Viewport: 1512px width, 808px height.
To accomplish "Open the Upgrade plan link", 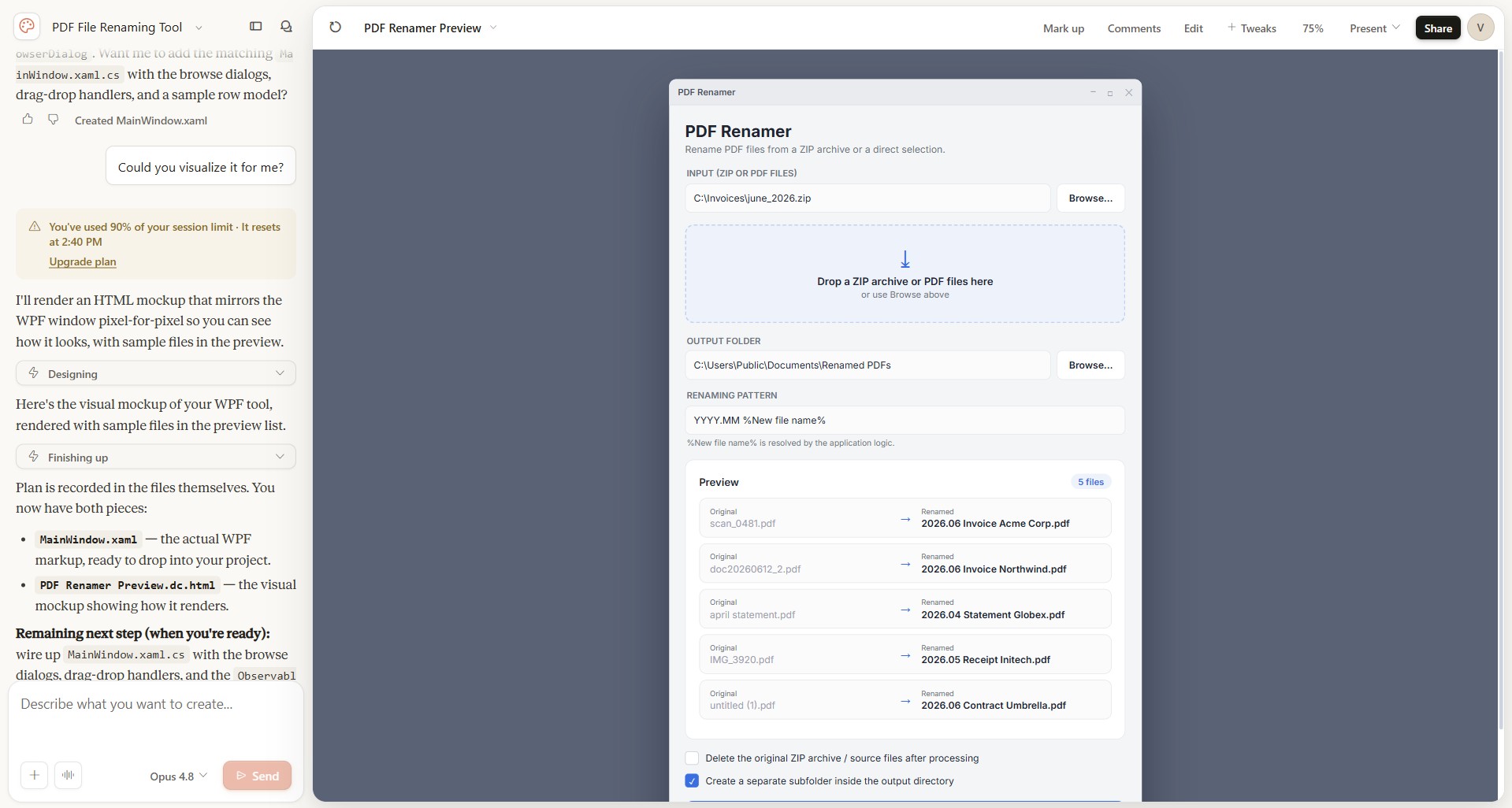I will [83, 261].
